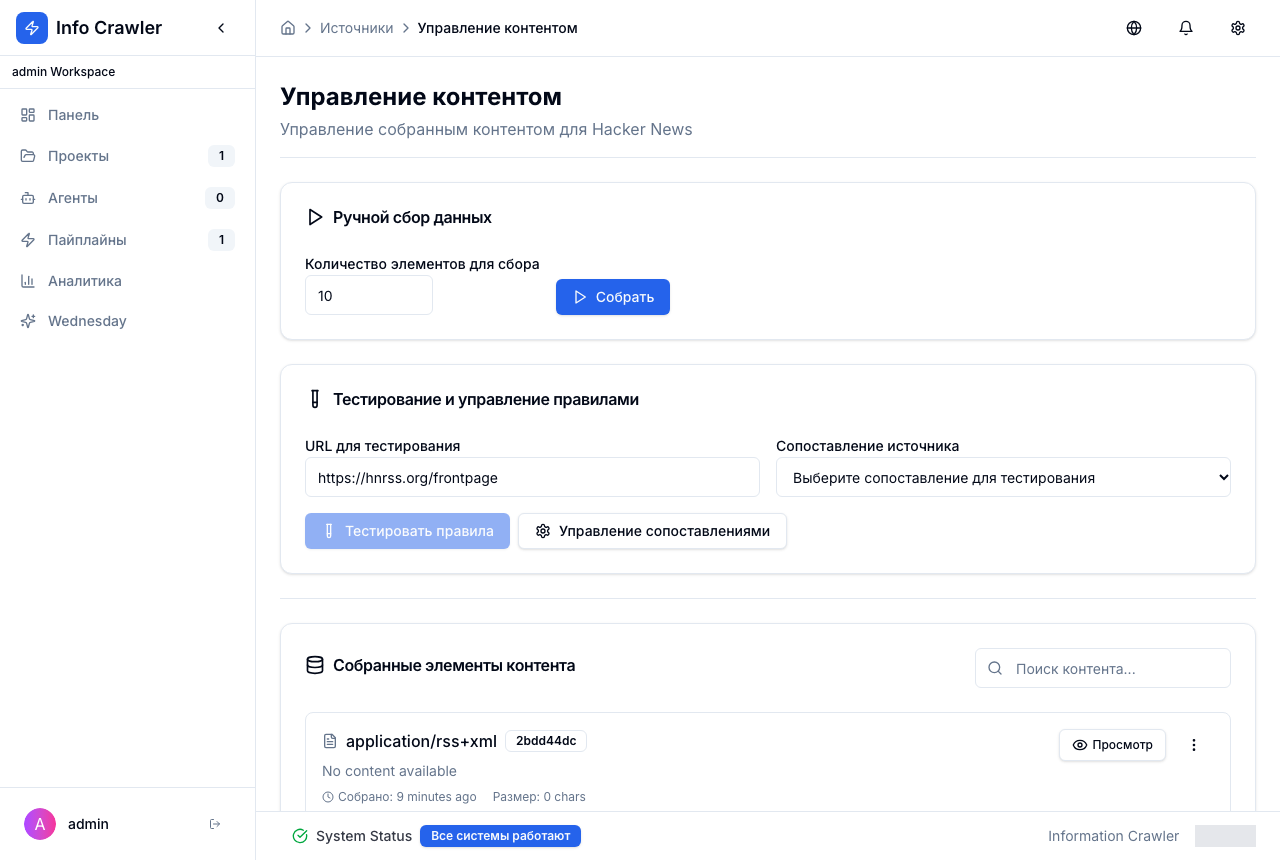This screenshot has width=1280, height=860.
Task: Open the Аналитика menu item
Action: [127, 281]
